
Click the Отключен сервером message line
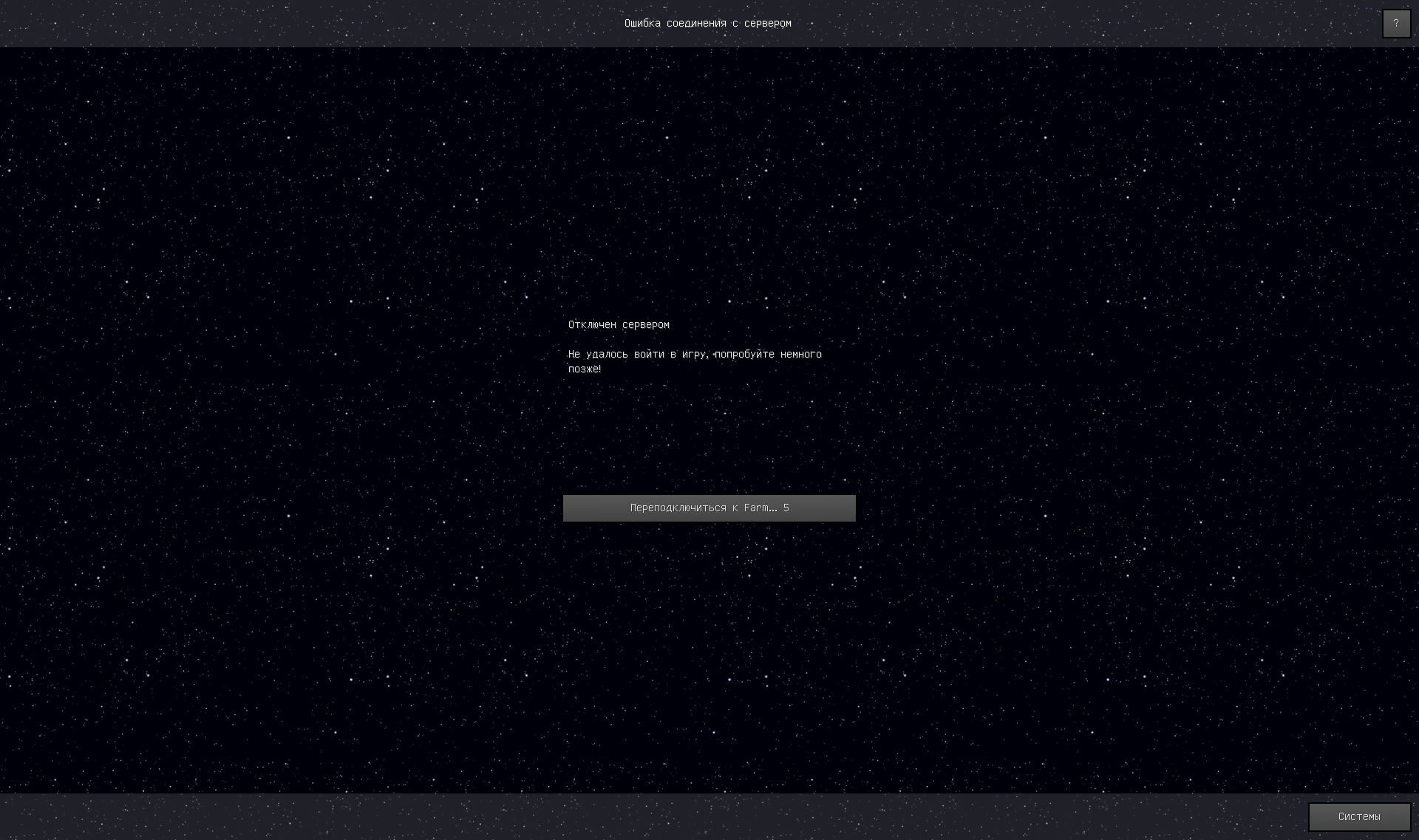point(619,325)
